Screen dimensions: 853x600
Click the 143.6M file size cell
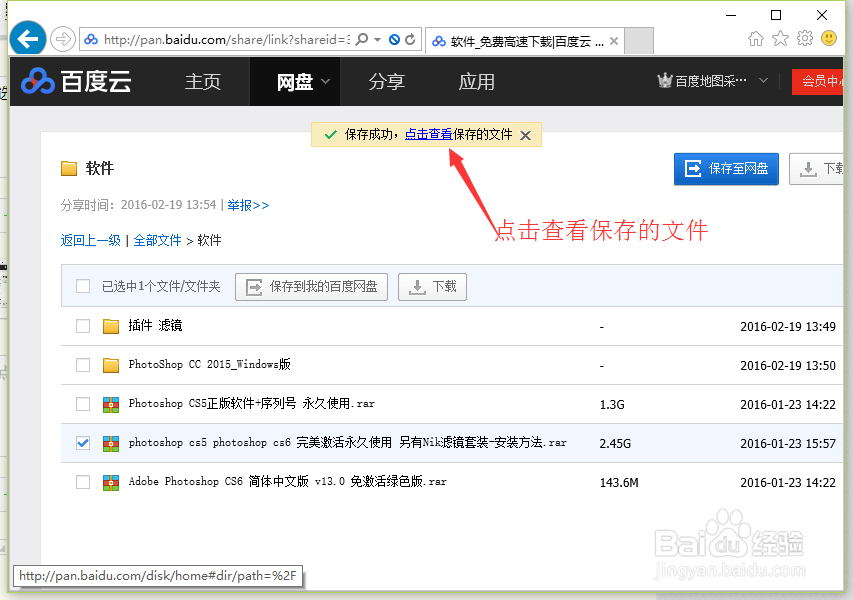pos(619,483)
